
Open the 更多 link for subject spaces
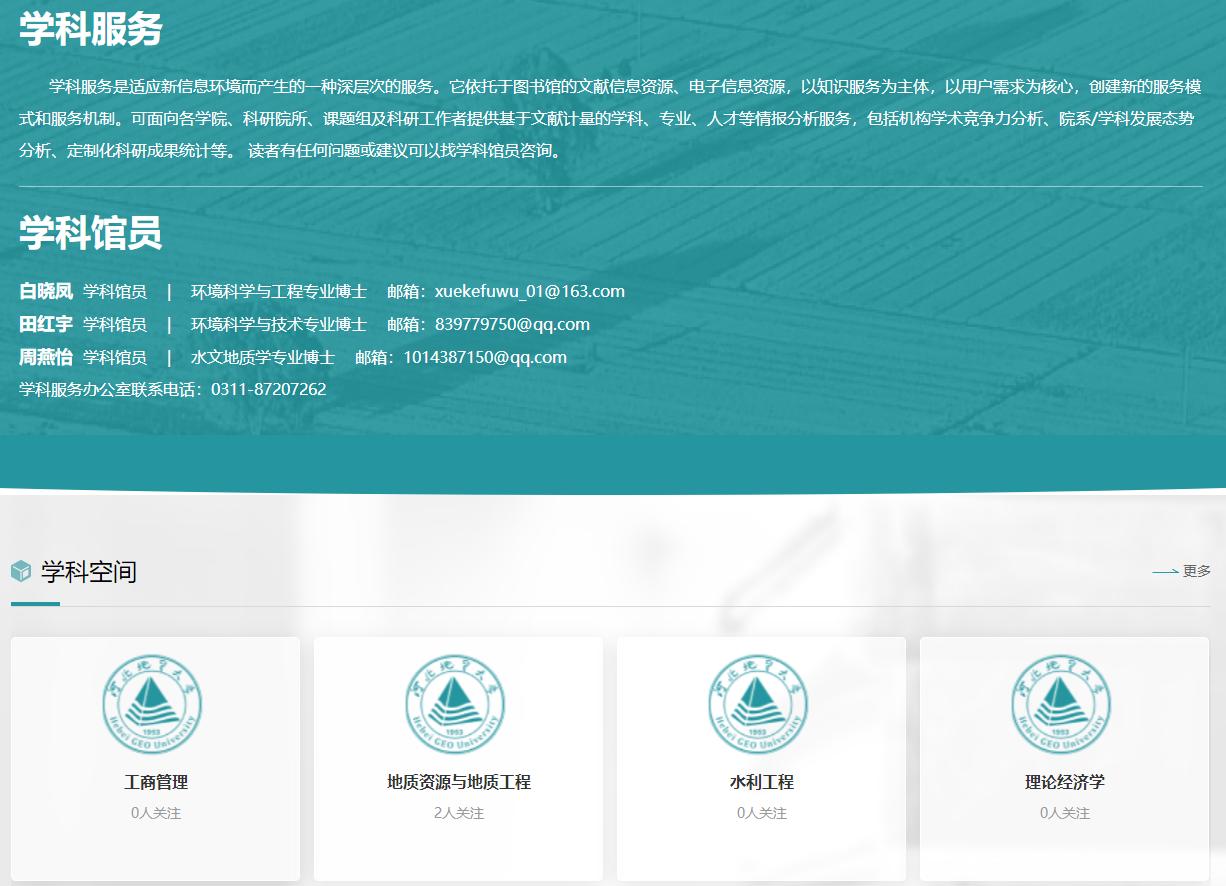1196,571
